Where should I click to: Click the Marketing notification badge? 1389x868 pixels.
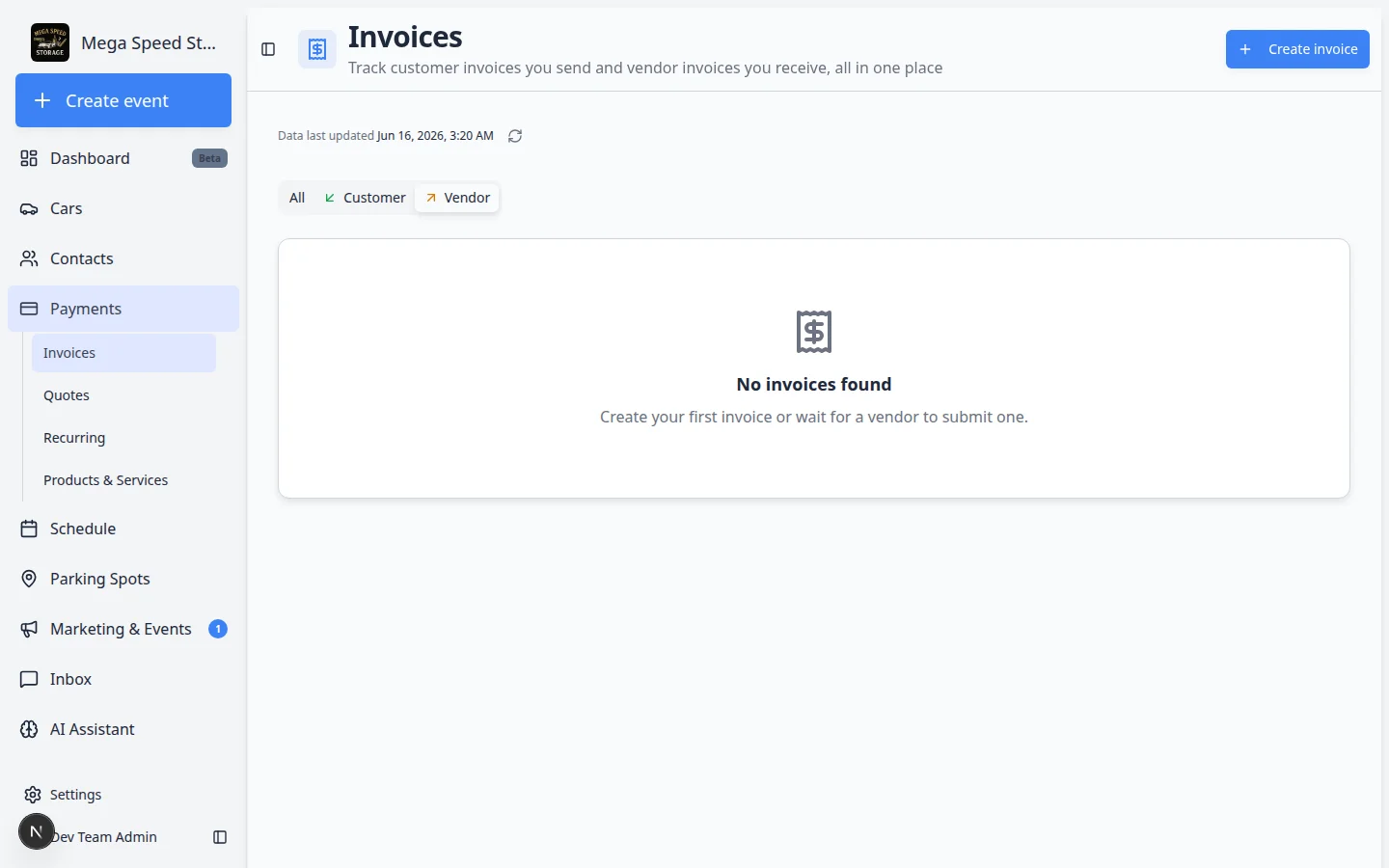tap(218, 629)
